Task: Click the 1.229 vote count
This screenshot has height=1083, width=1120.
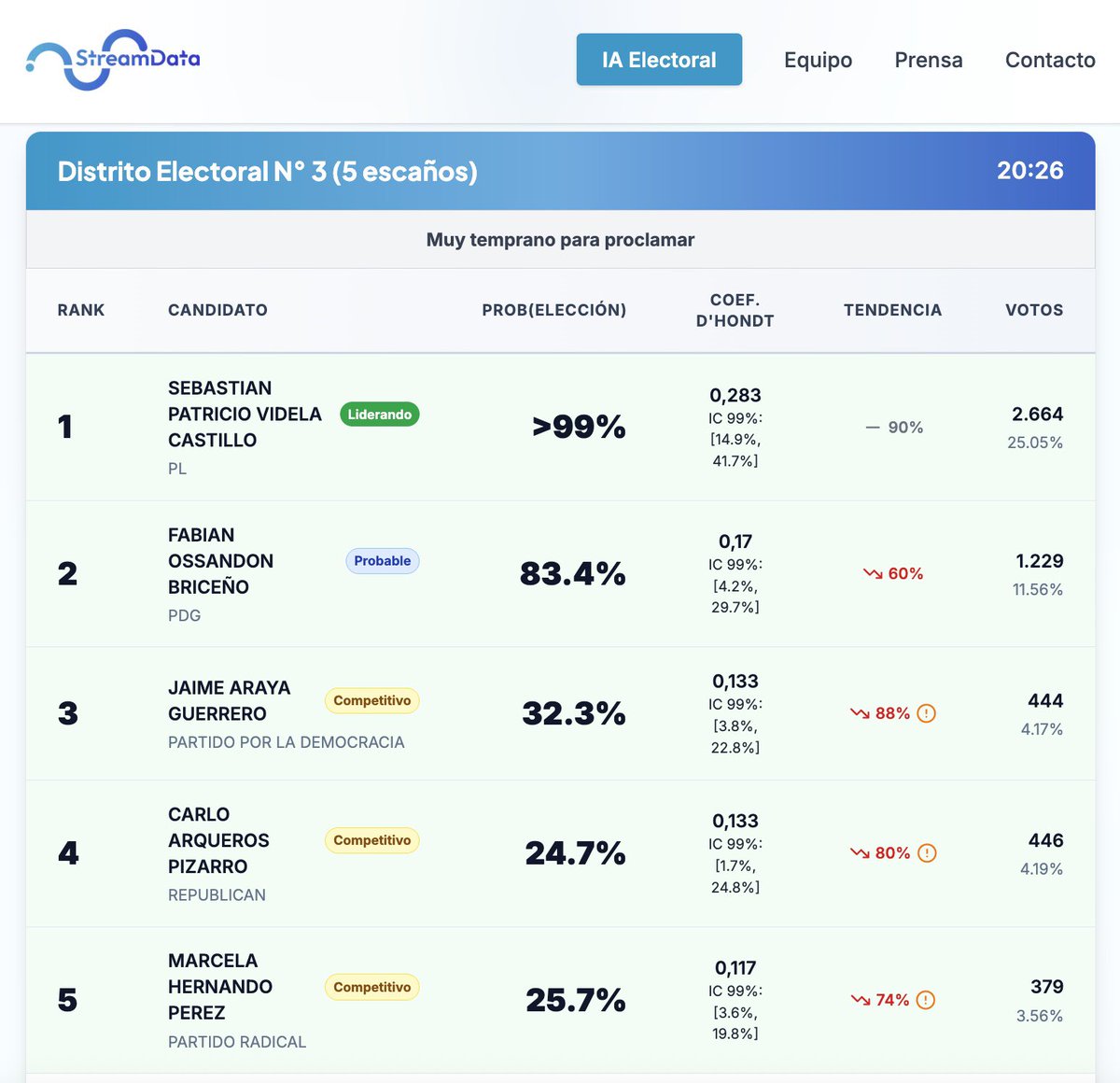Action: (1040, 561)
